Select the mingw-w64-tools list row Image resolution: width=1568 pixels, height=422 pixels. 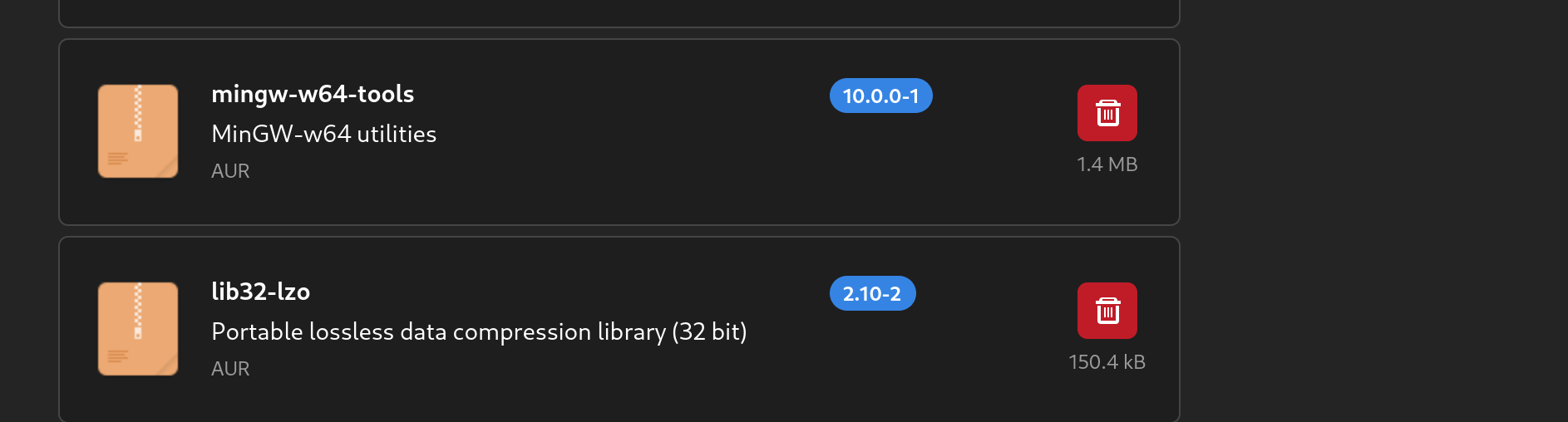(619, 132)
